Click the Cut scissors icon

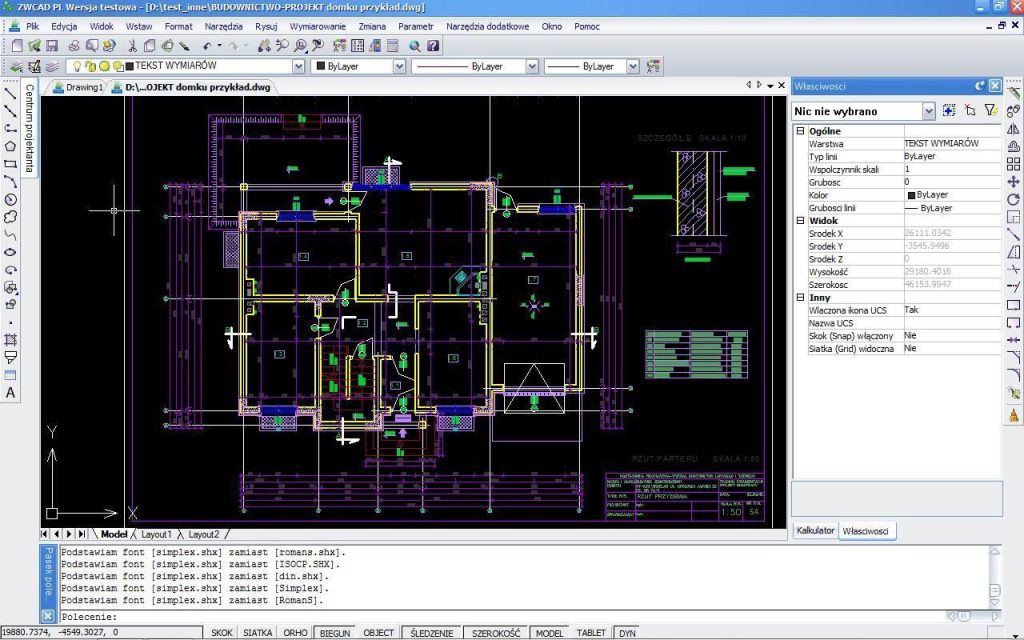(132, 46)
